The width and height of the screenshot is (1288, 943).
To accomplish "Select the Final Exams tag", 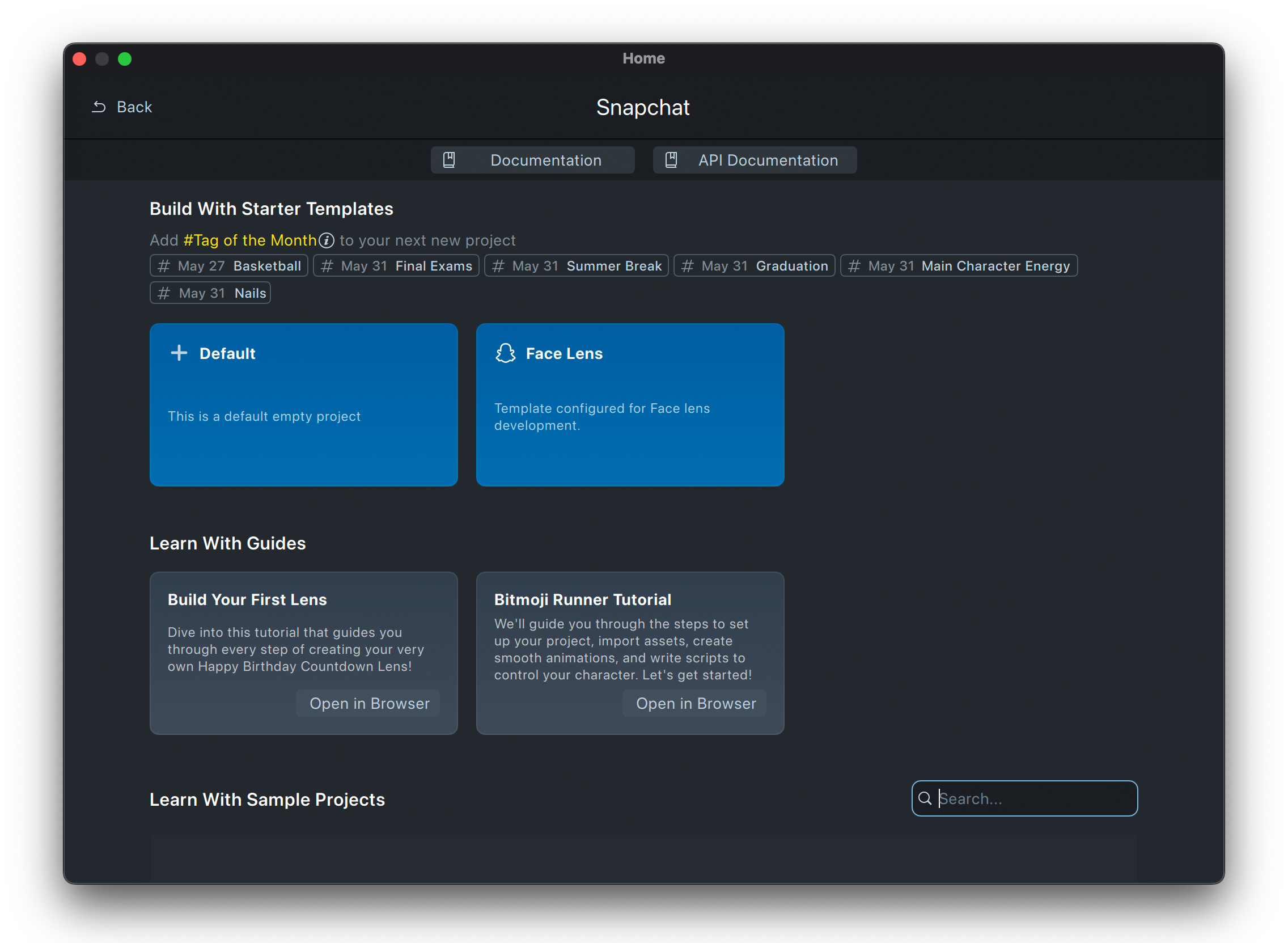I will (396, 266).
